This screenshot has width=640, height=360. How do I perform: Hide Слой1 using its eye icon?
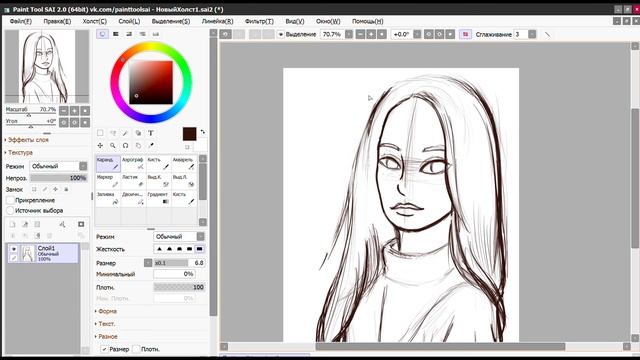(x=13, y=249)
